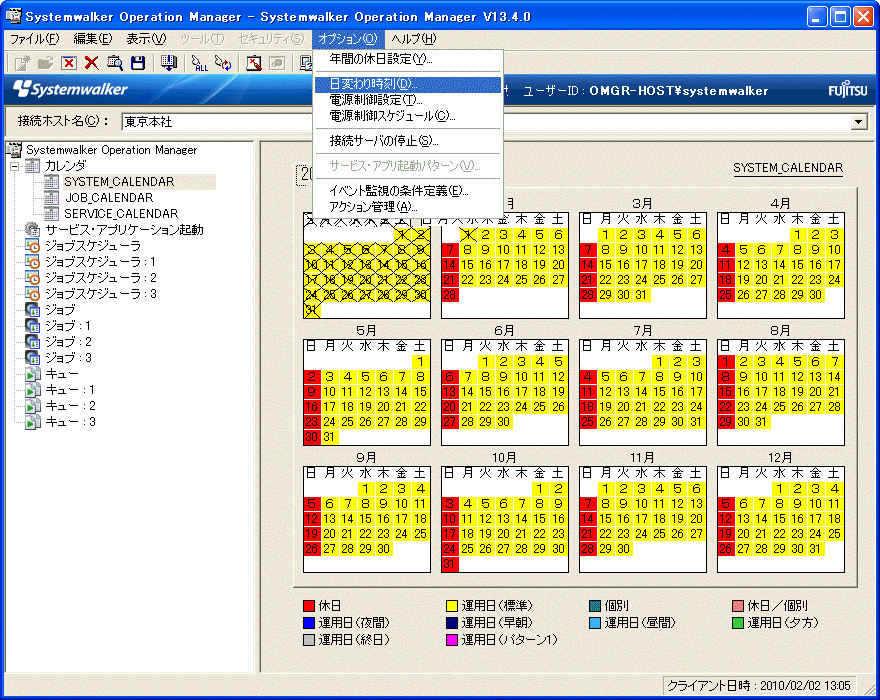
Task: Click the red 休日 legend swatch
Action: coord(309,606)
